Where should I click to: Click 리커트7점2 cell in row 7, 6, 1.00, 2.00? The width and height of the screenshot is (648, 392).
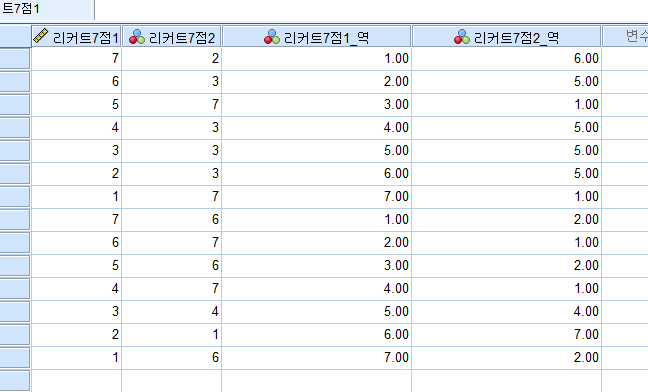(x=172, y=220)
